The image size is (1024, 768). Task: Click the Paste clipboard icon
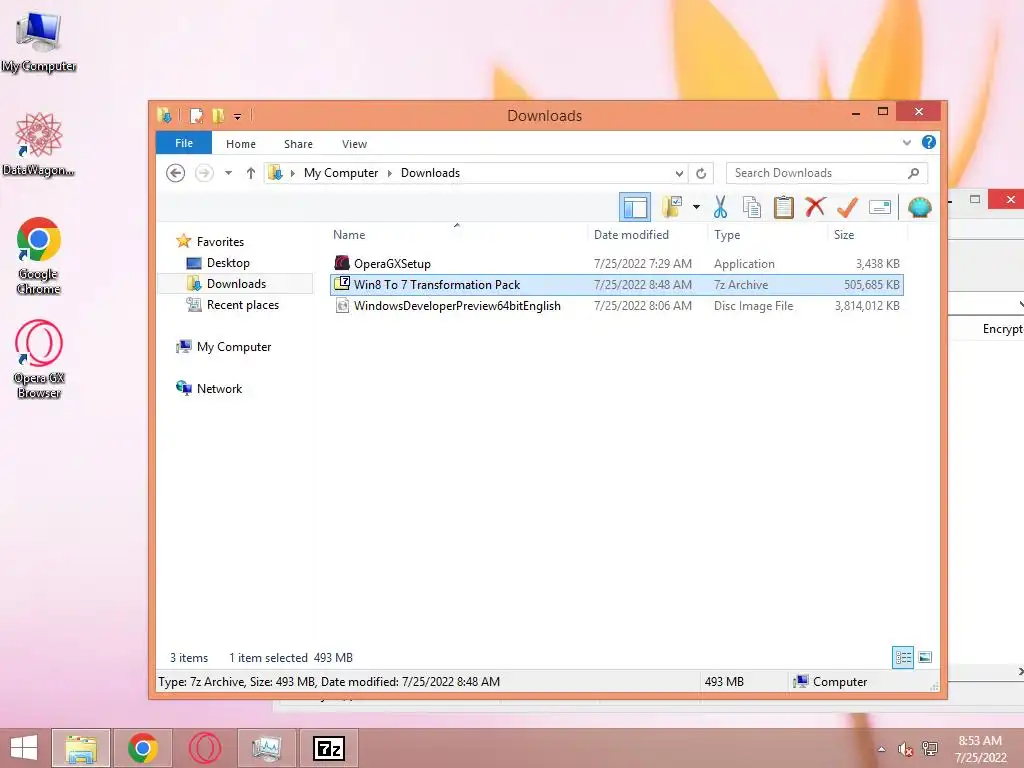coord(783,208)
